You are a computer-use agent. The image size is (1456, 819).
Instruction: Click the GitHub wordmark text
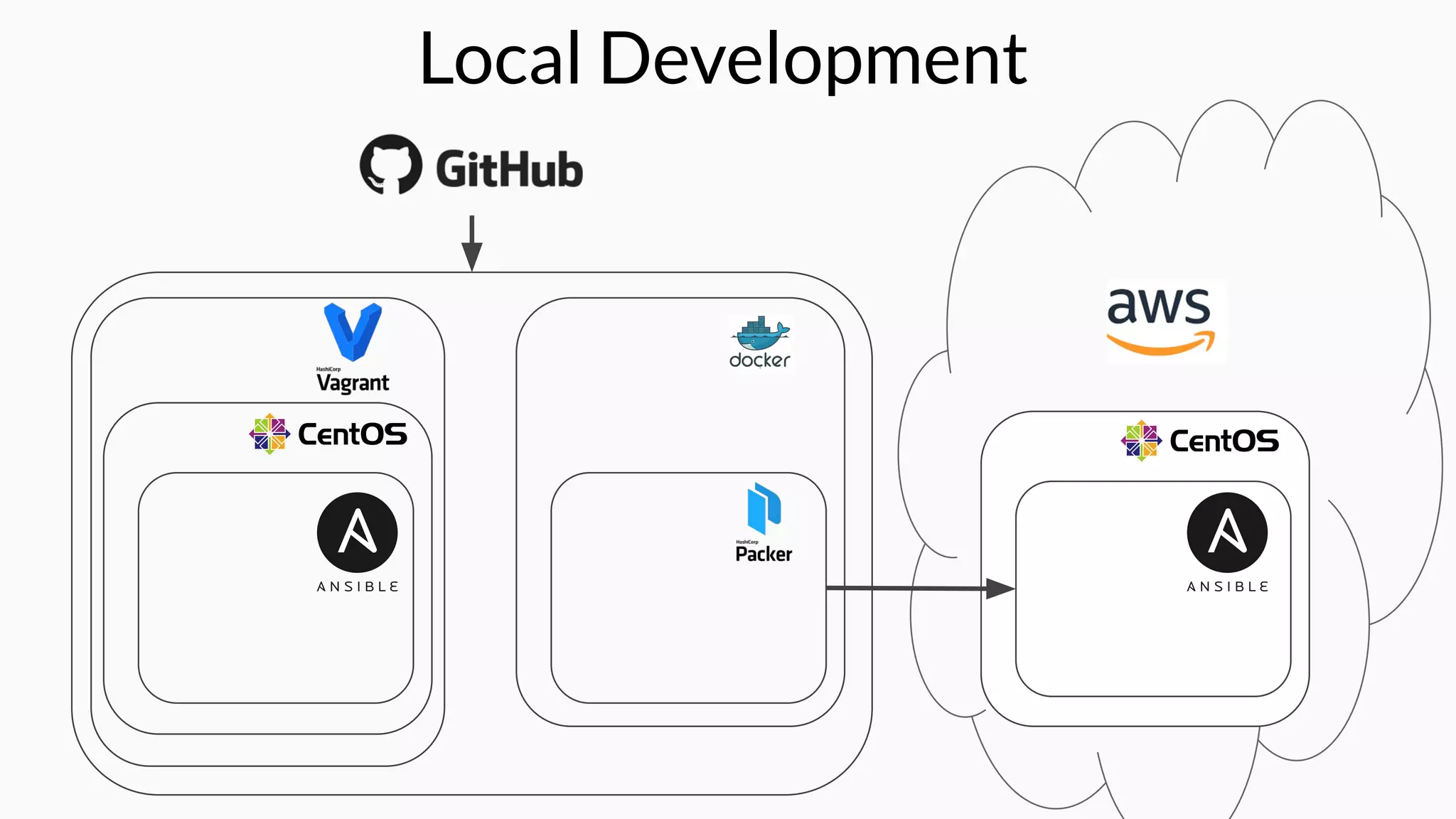point(509,170)
